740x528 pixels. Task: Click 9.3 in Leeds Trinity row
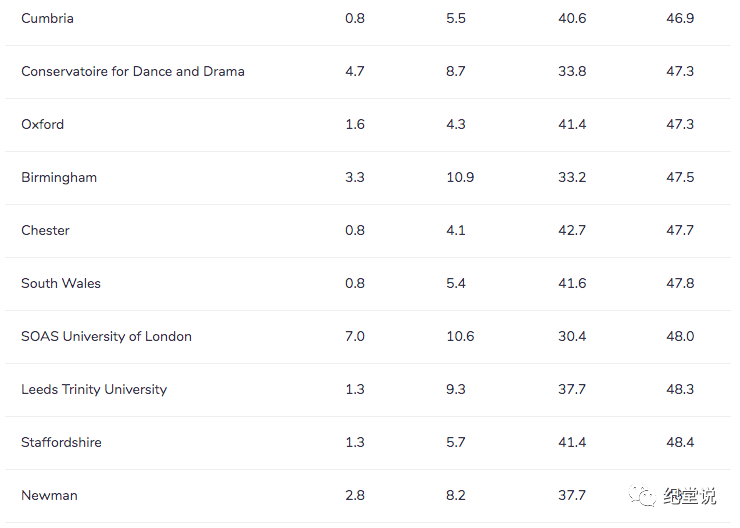tap(456, 389)
